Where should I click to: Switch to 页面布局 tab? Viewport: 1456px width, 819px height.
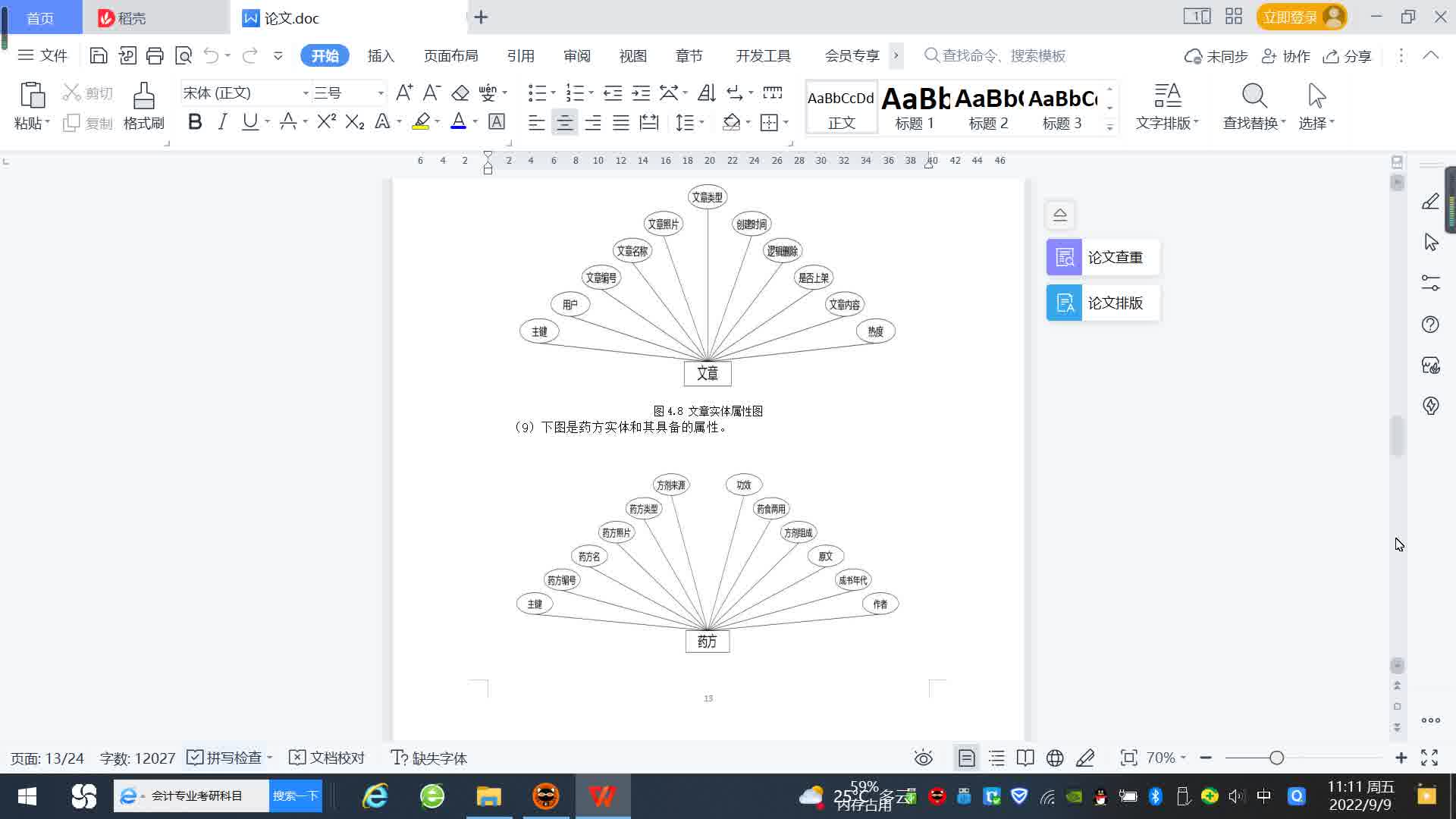click(450, 55)
